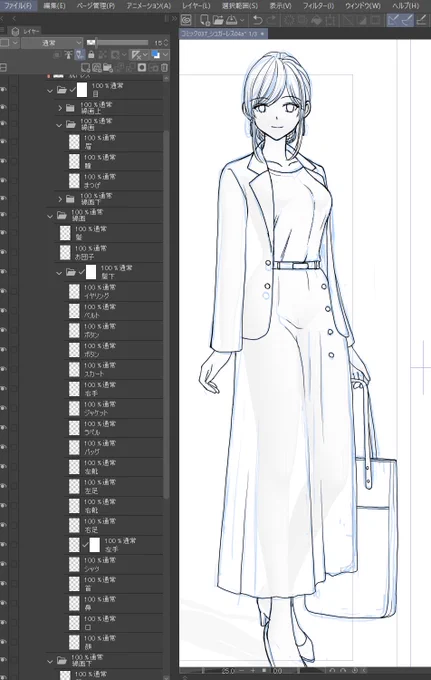Click the Deselect icon in command bar
This screenshot has height=680, width=431.
tap(348, 20)
